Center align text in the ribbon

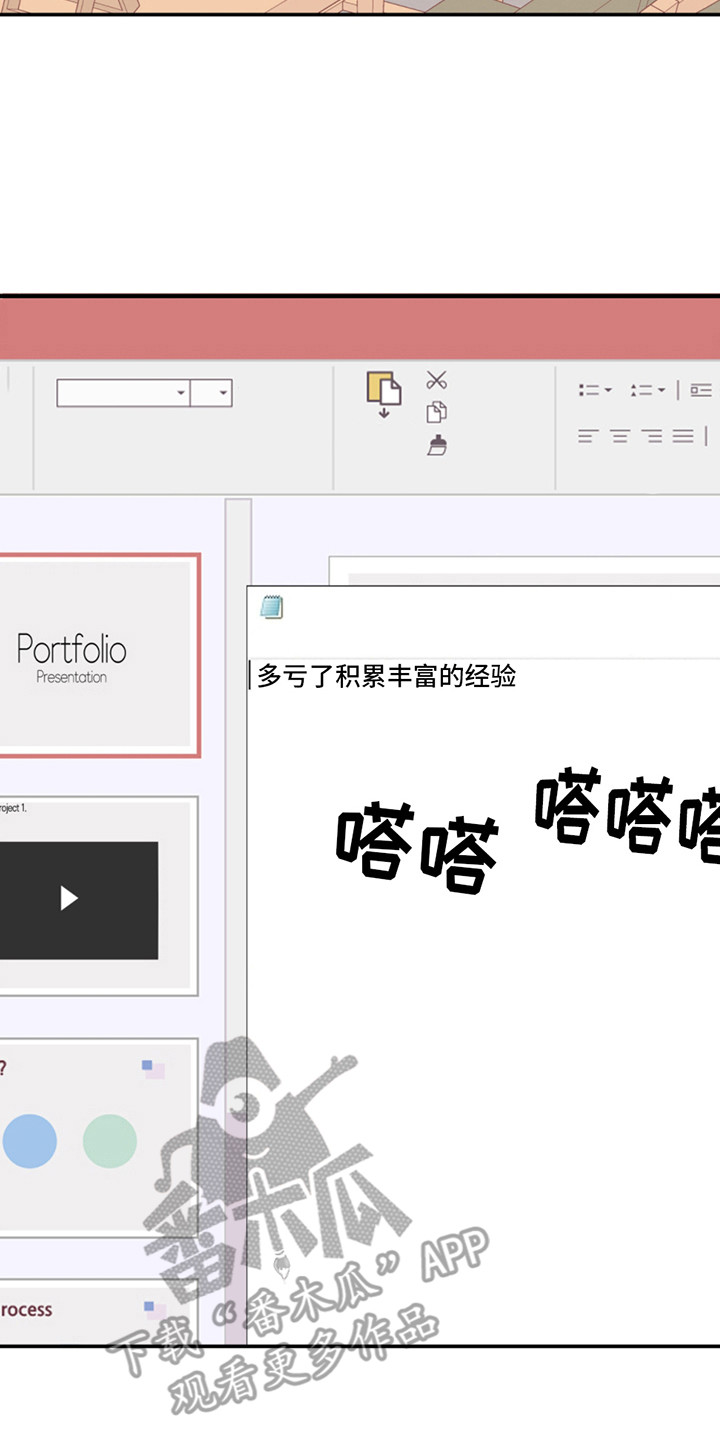620,436
